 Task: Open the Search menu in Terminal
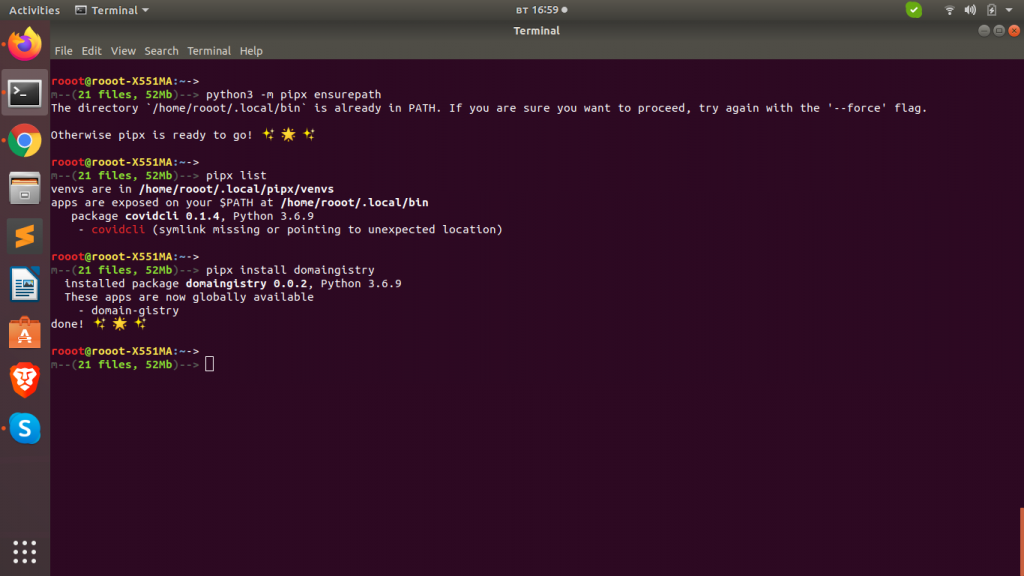161,50
